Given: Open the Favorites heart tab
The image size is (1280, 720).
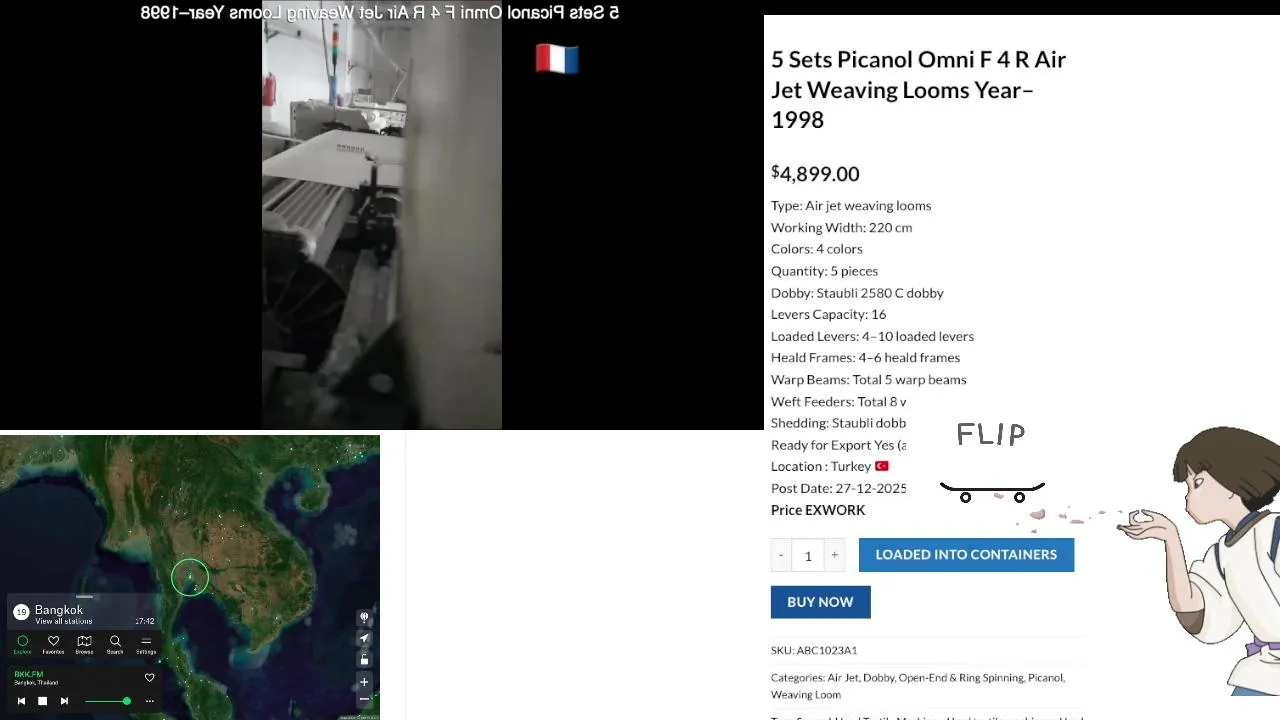Looking at the screenshot, I should coord(53,645).
